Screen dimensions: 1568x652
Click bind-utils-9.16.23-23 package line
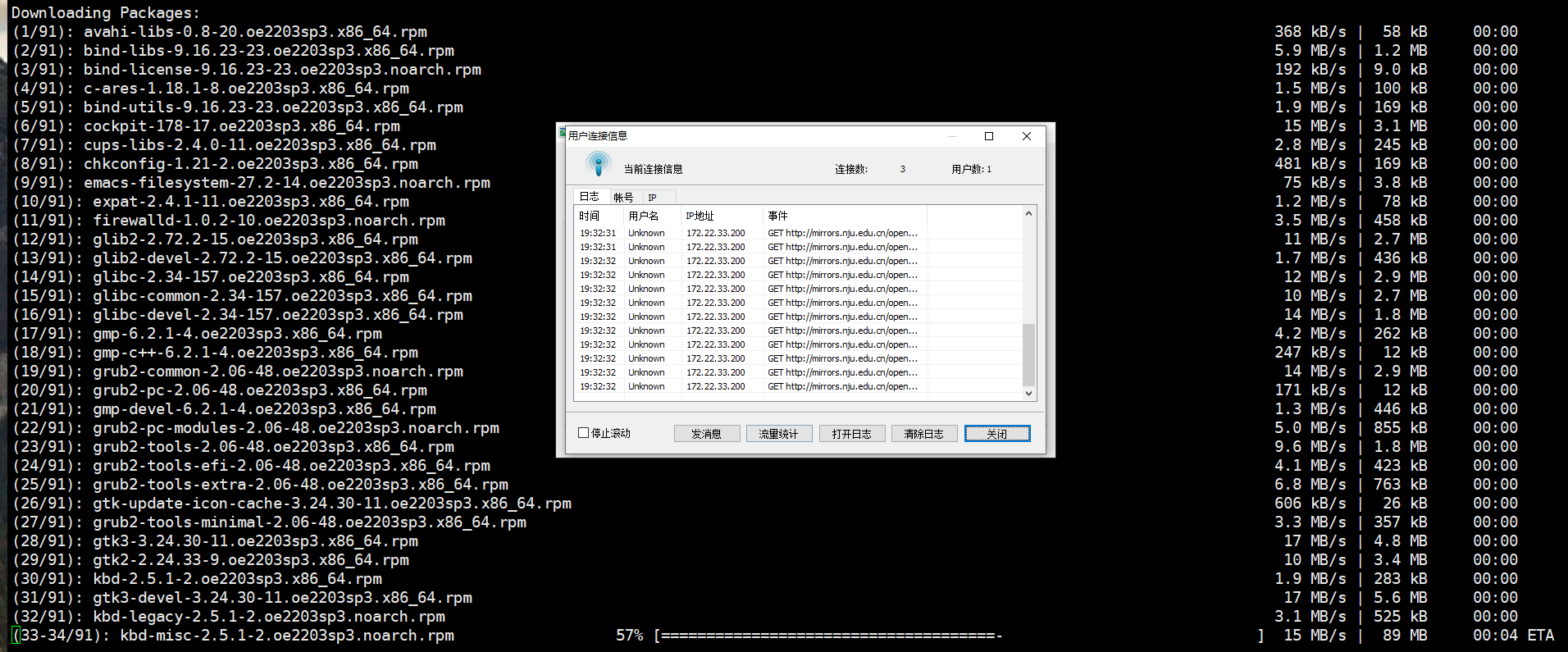237,107
